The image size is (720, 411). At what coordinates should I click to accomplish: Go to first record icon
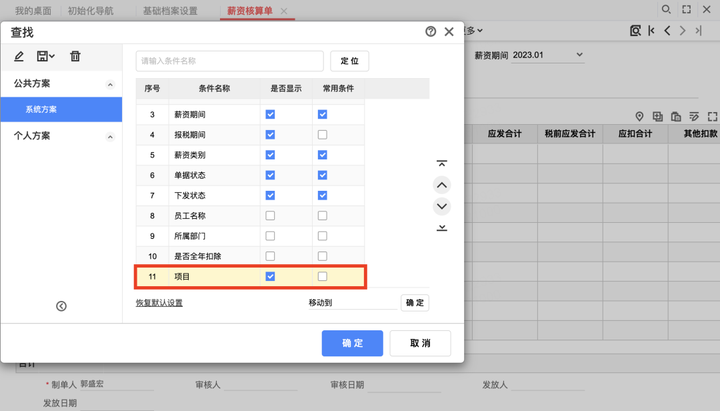pos(651,31)
